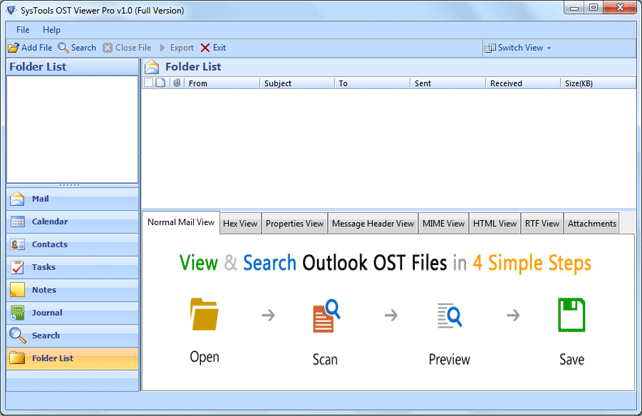
Task: Click the dotted splitter grip above Mail
Action: 69,185
